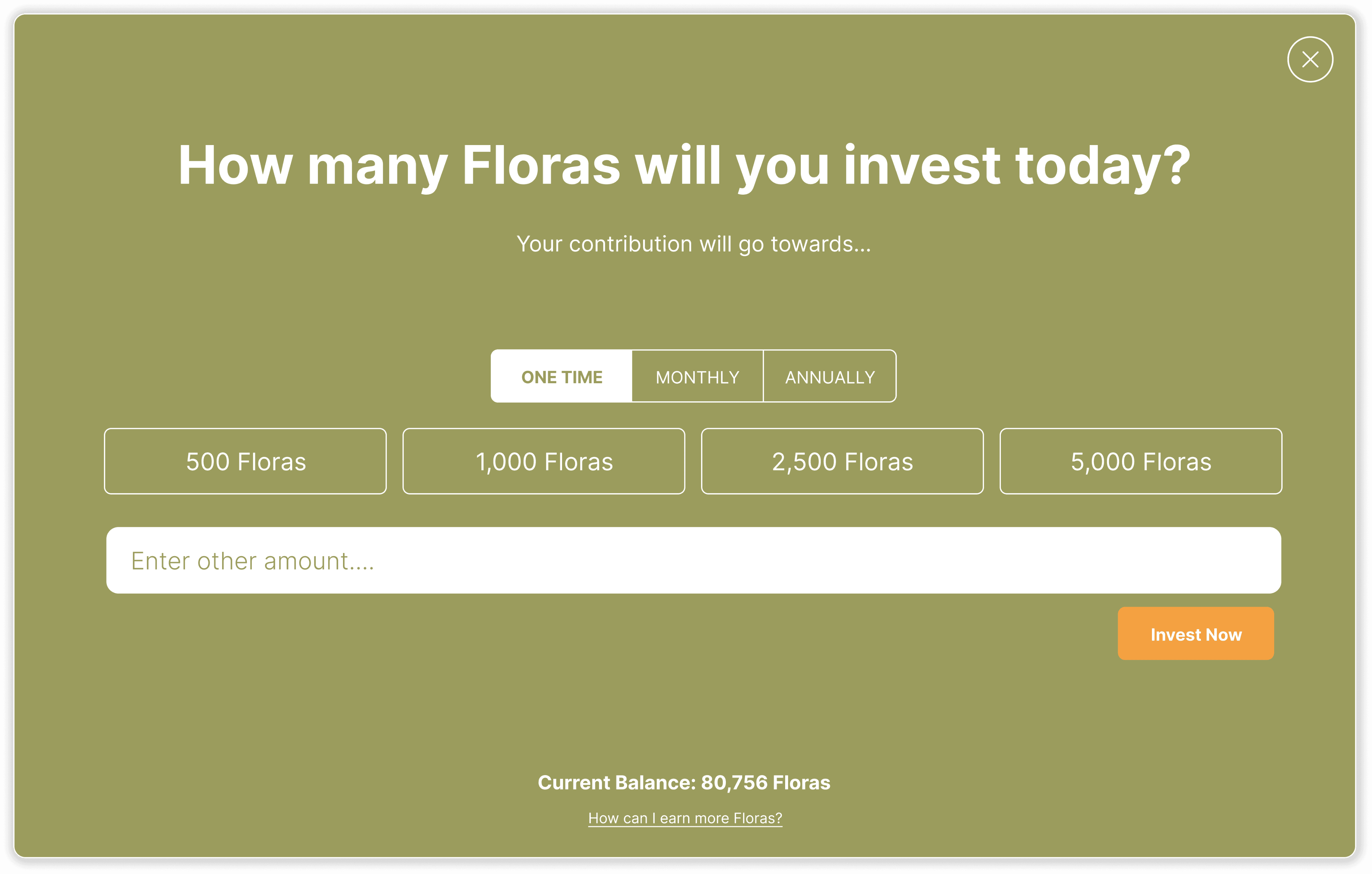Pick the 5,000 Floras amount option
The width and height of the screenshot is (1372, 874).
1141,462
